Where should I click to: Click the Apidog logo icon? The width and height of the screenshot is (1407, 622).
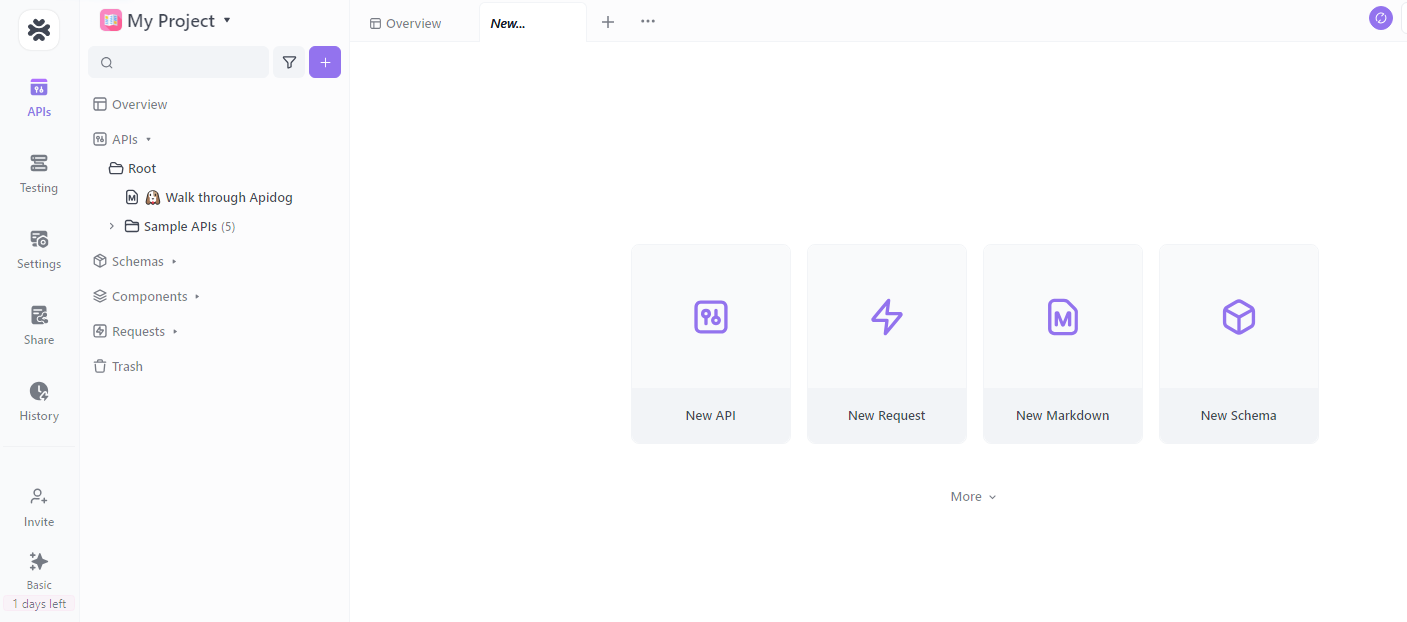[x=39, y=30]
